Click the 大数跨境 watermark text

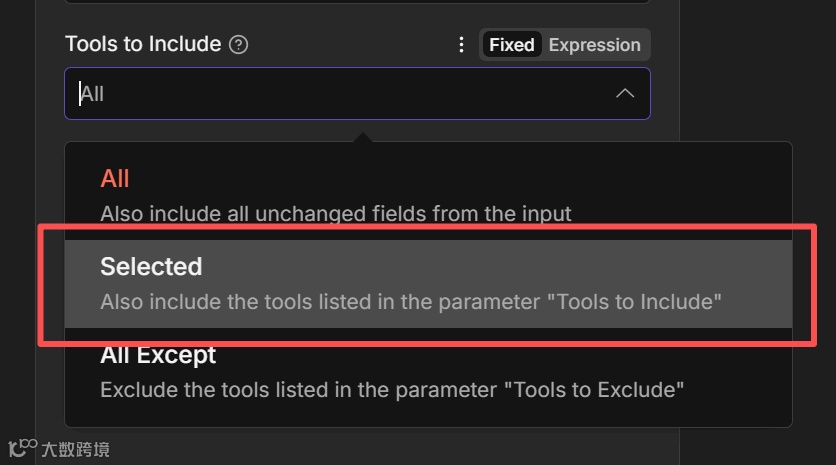click(x=75, y=450)
